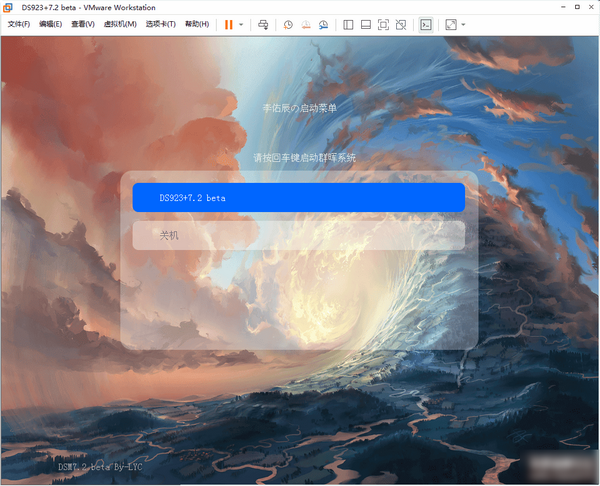Toggle the sidebar library panel icon
600x486 pixels.
pos(348,25)
